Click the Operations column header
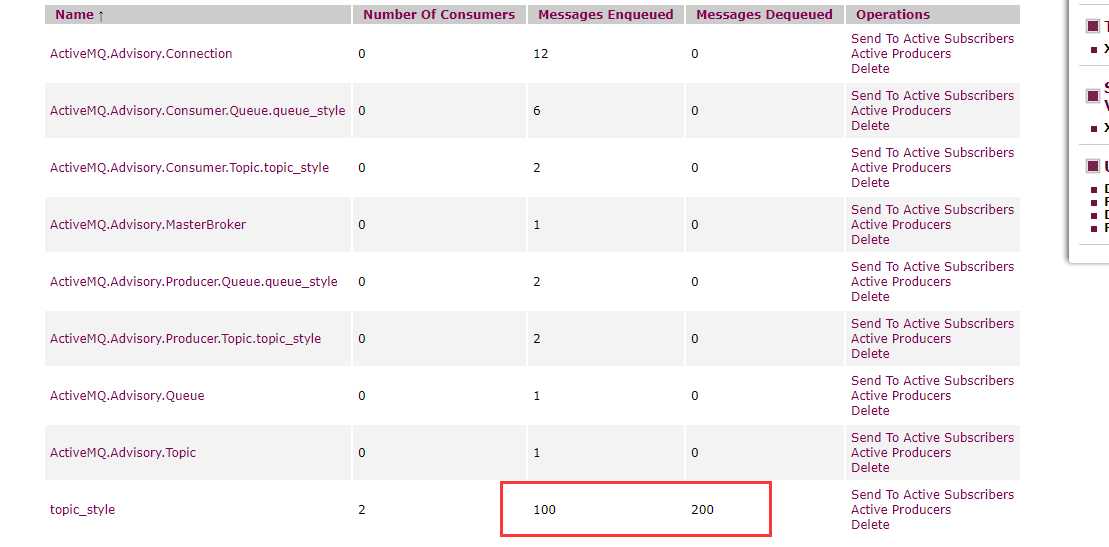 (893, 15)
